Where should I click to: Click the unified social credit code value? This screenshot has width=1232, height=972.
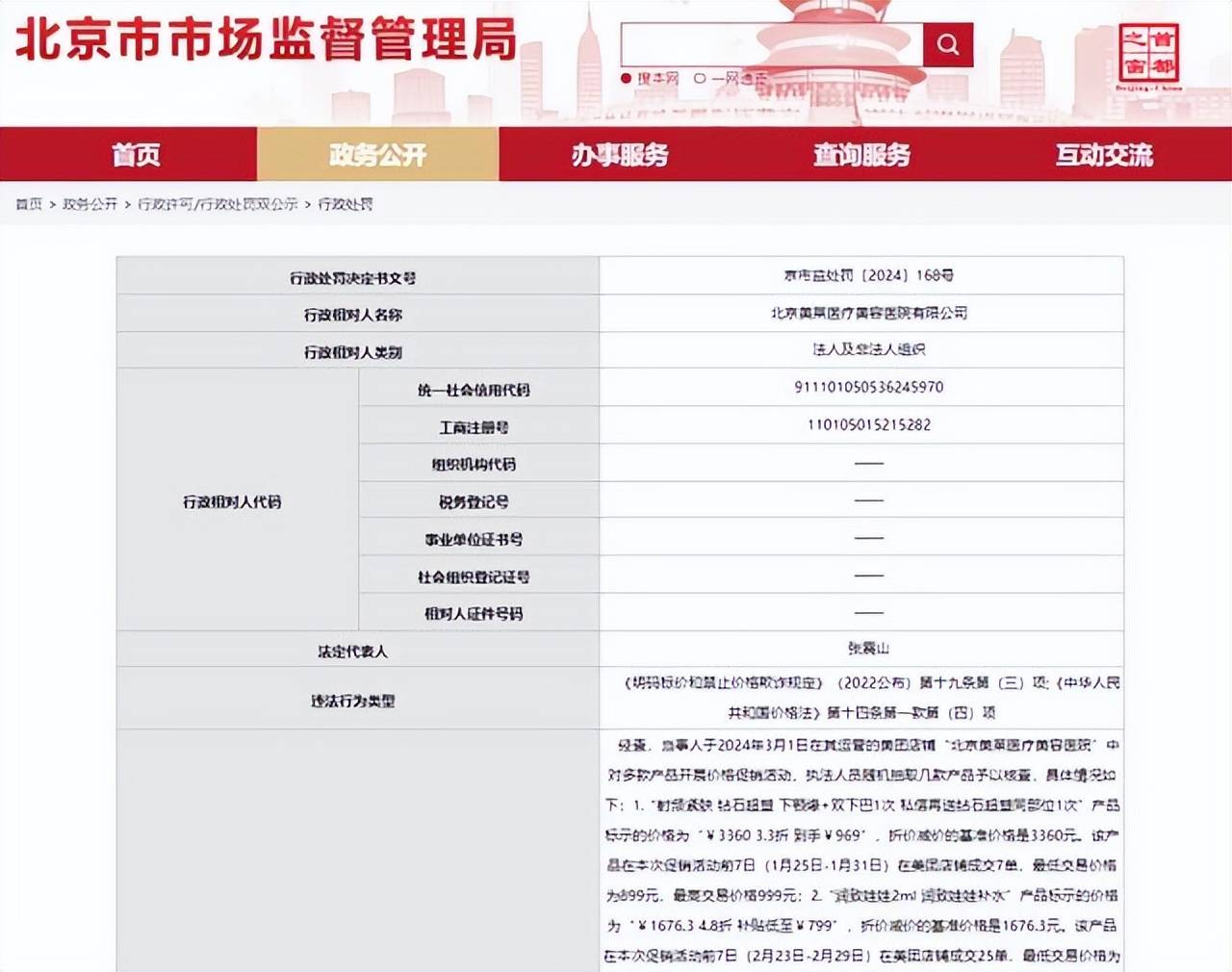click(x=863, y=387)
